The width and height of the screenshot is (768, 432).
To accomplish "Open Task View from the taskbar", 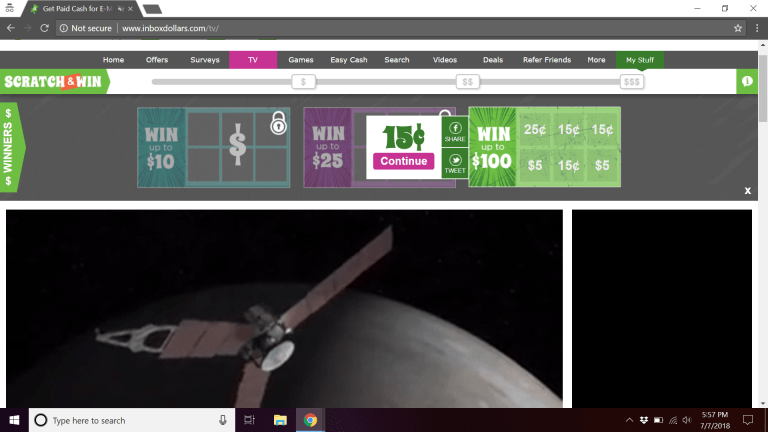I will point(249,420).
